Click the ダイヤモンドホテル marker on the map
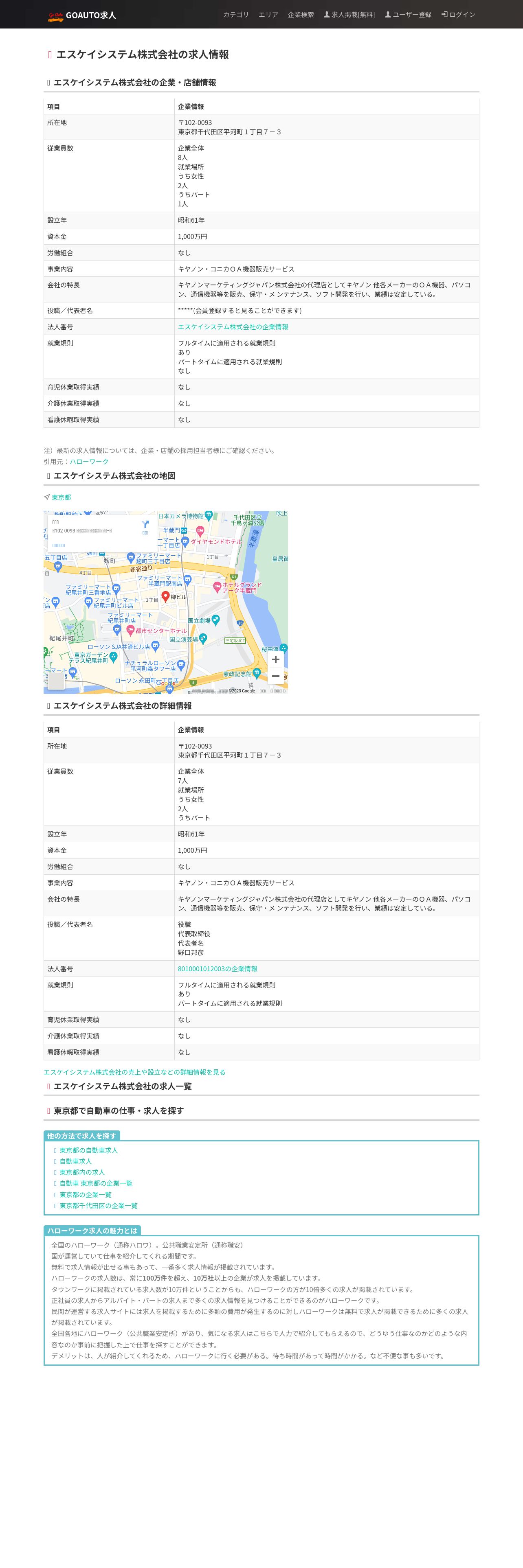 (200, 532)
